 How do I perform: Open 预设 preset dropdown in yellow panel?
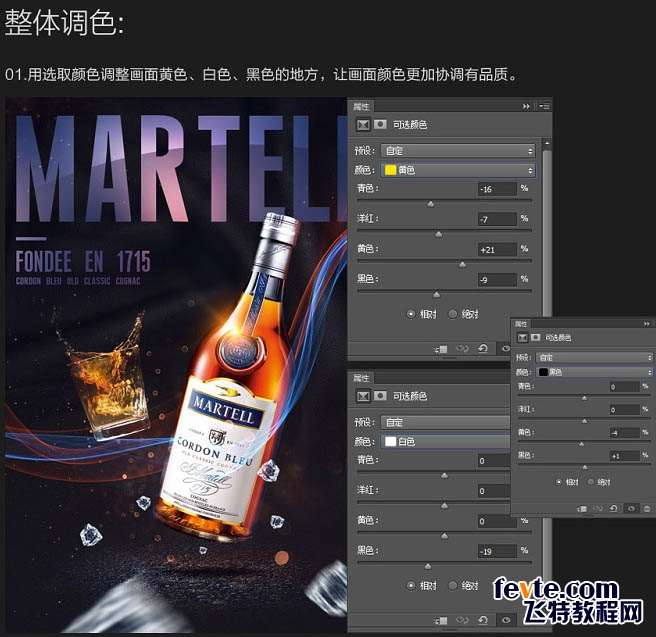point(458,151)
